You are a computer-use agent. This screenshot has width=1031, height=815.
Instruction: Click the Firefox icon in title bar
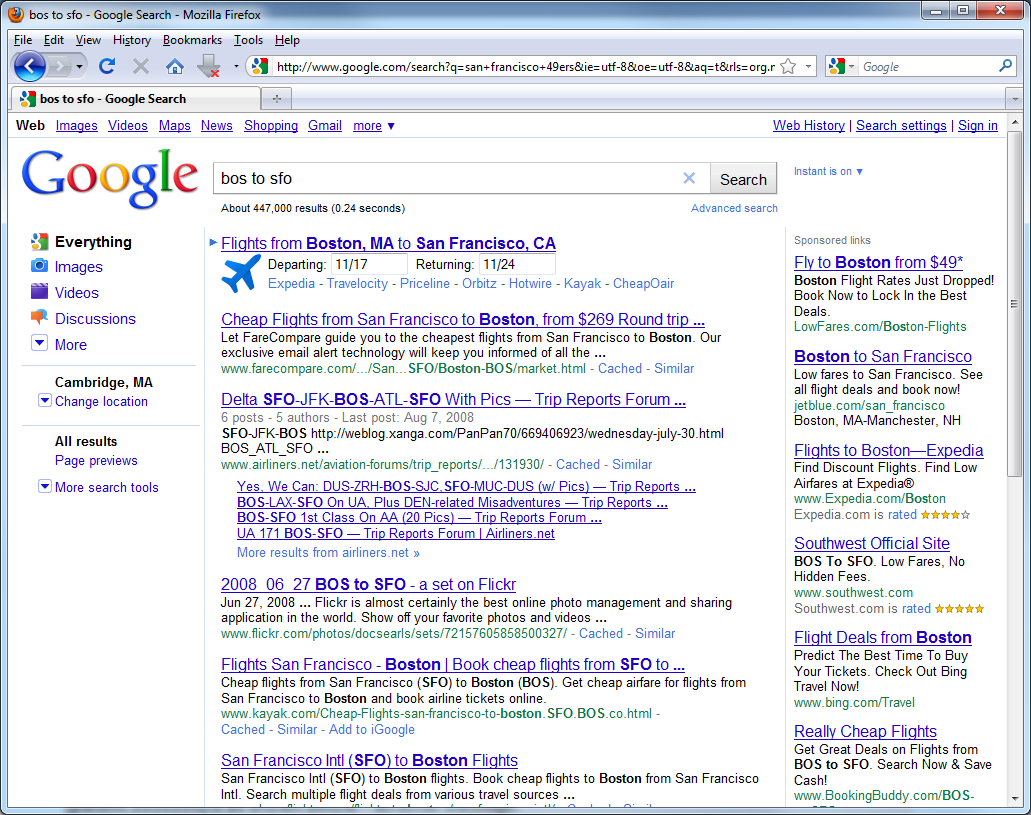(16, 14)
